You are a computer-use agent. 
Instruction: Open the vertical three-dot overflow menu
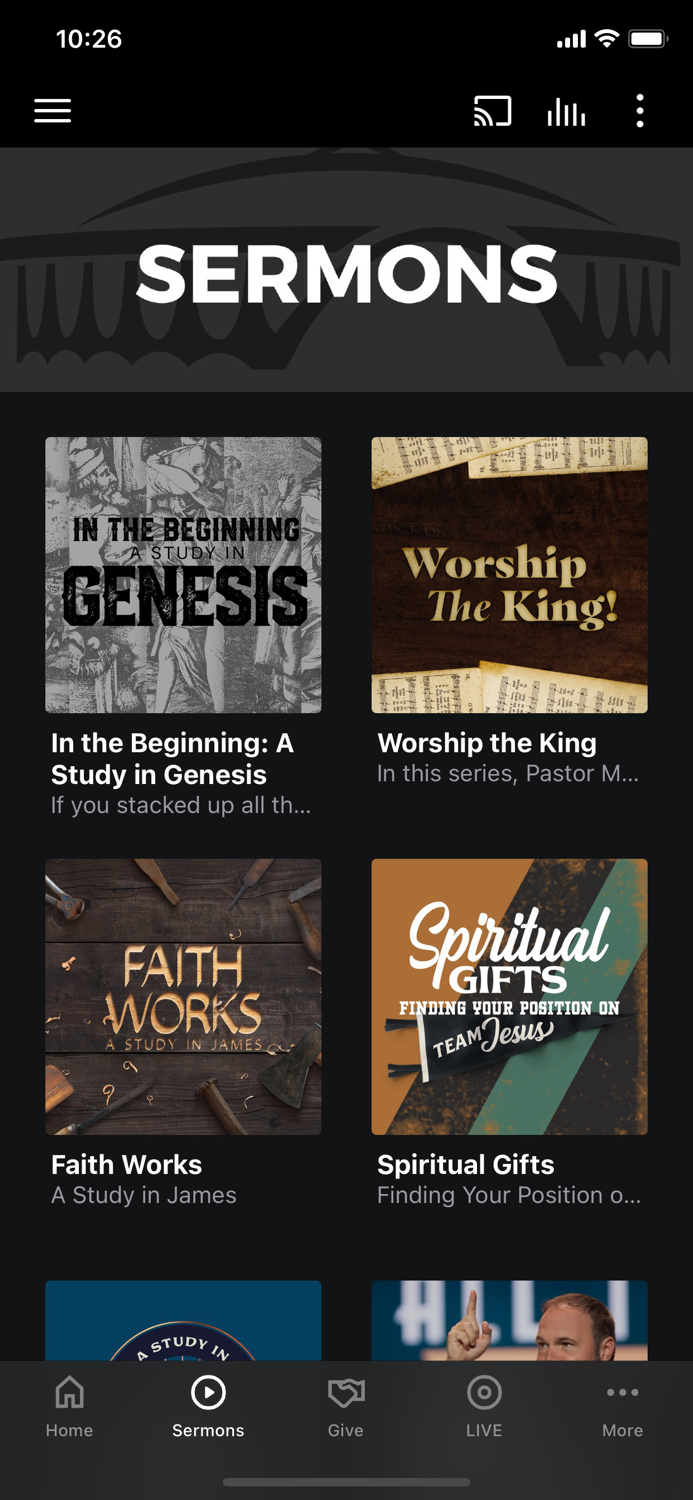coord(640,111)
